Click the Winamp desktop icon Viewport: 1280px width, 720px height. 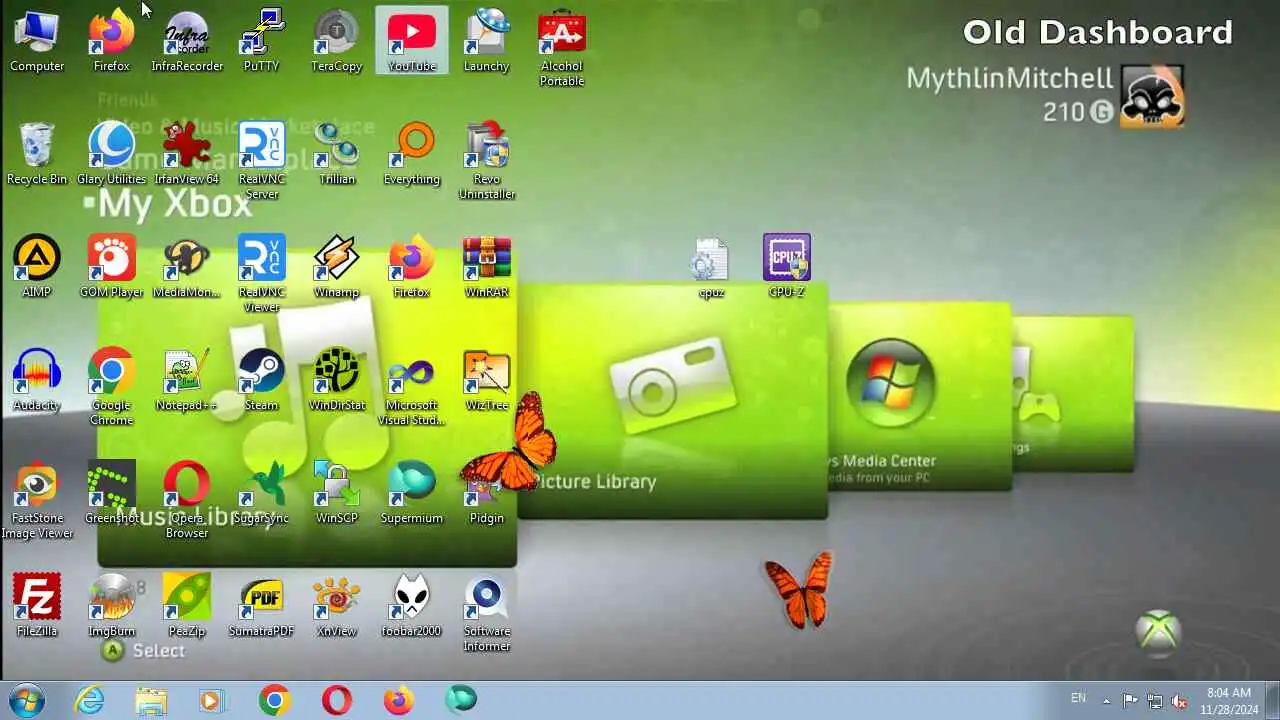coord(337,267)
